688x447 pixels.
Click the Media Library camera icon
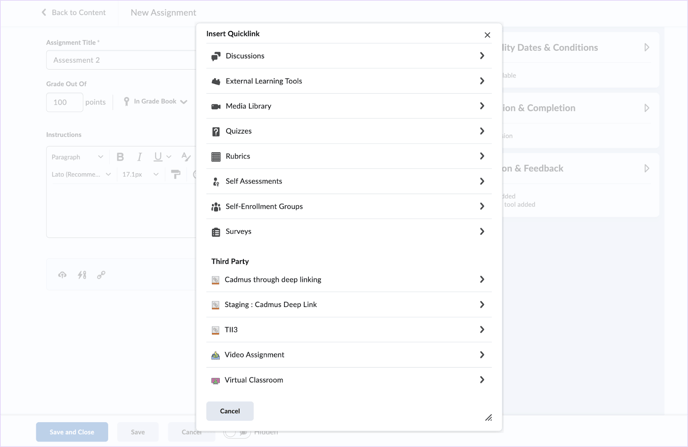[x=216, y=106]
